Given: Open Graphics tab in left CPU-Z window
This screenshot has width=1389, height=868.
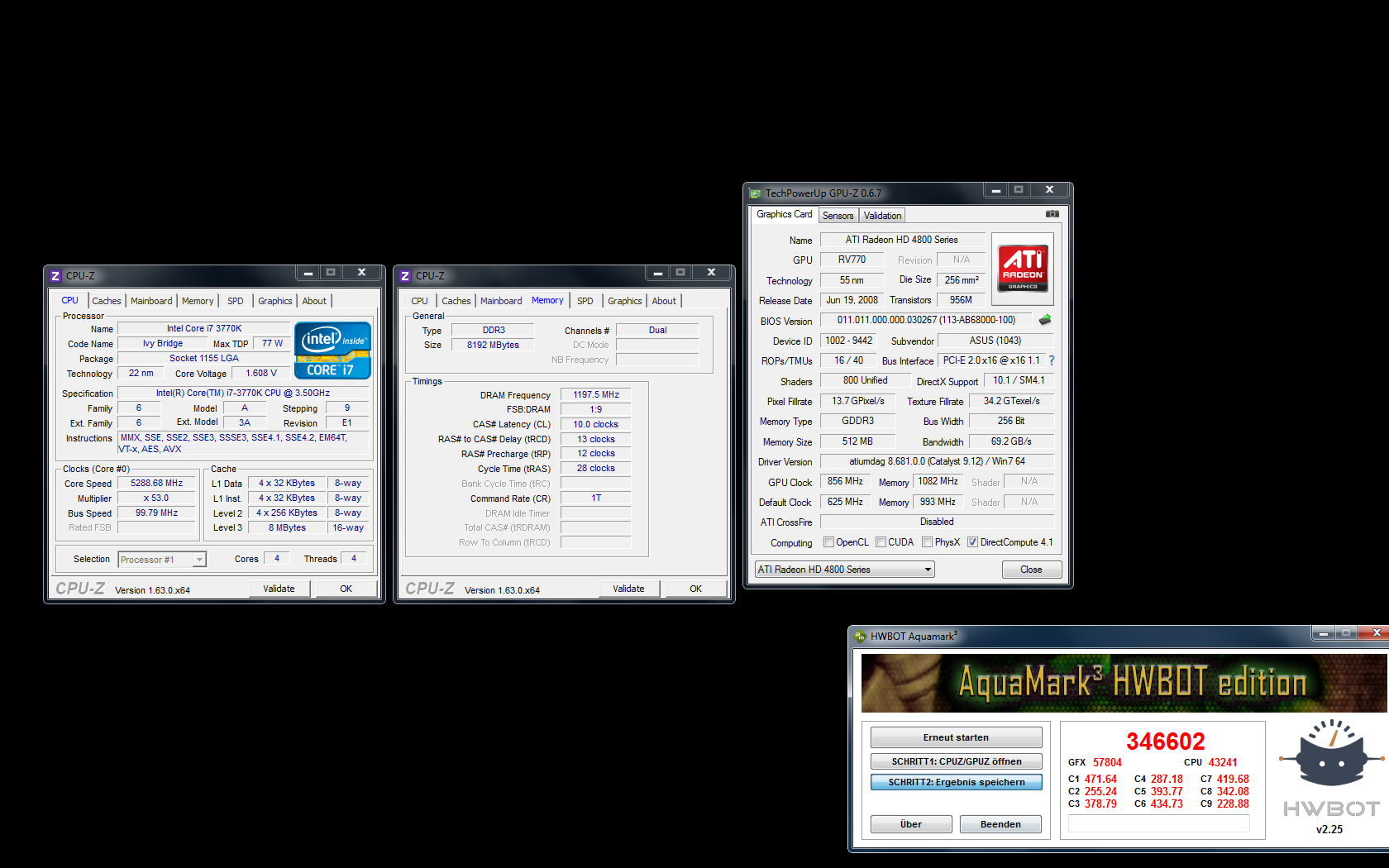Looking at the screenshot, I should point(275,301).
